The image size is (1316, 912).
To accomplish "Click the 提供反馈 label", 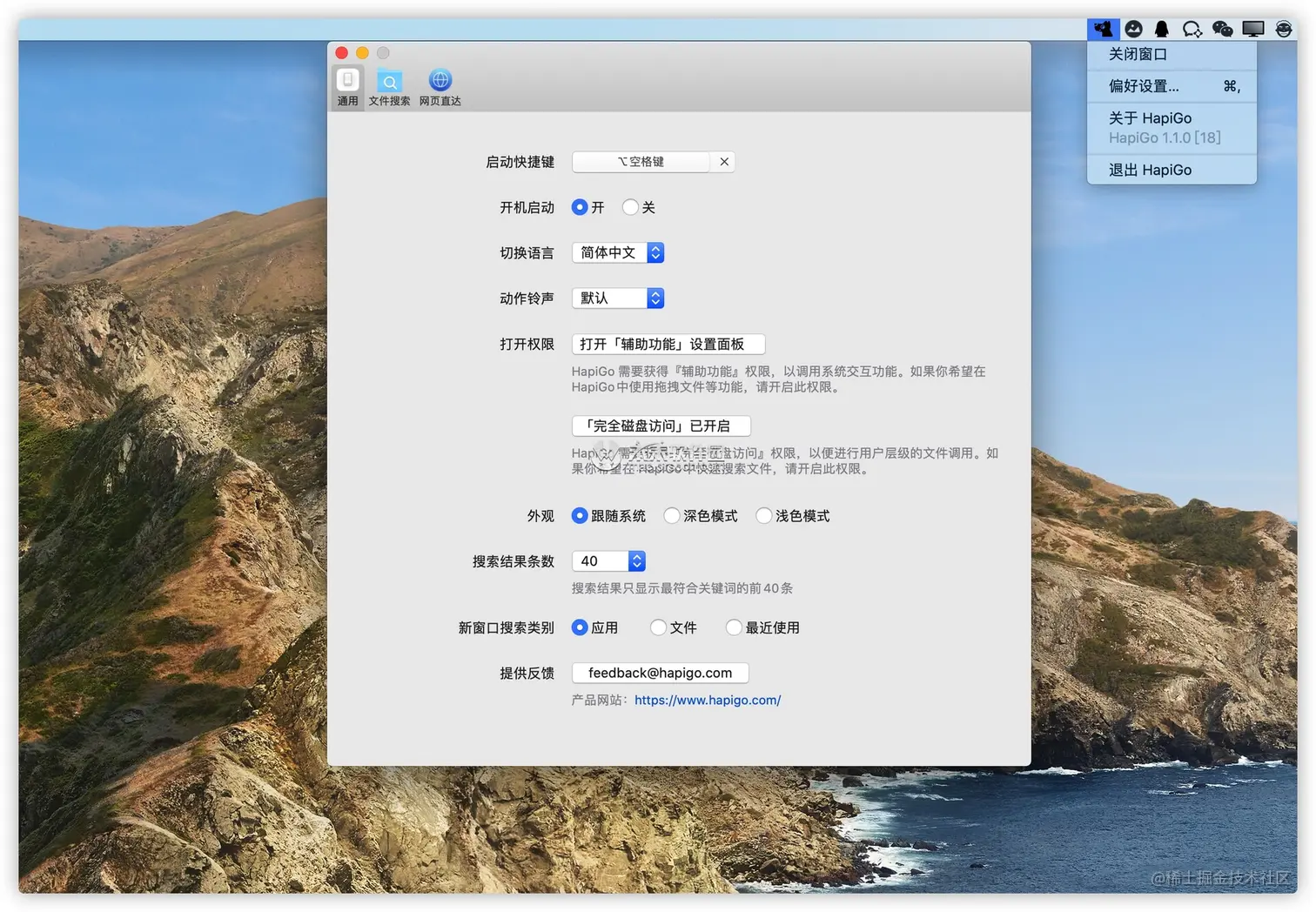I will 527,674.
